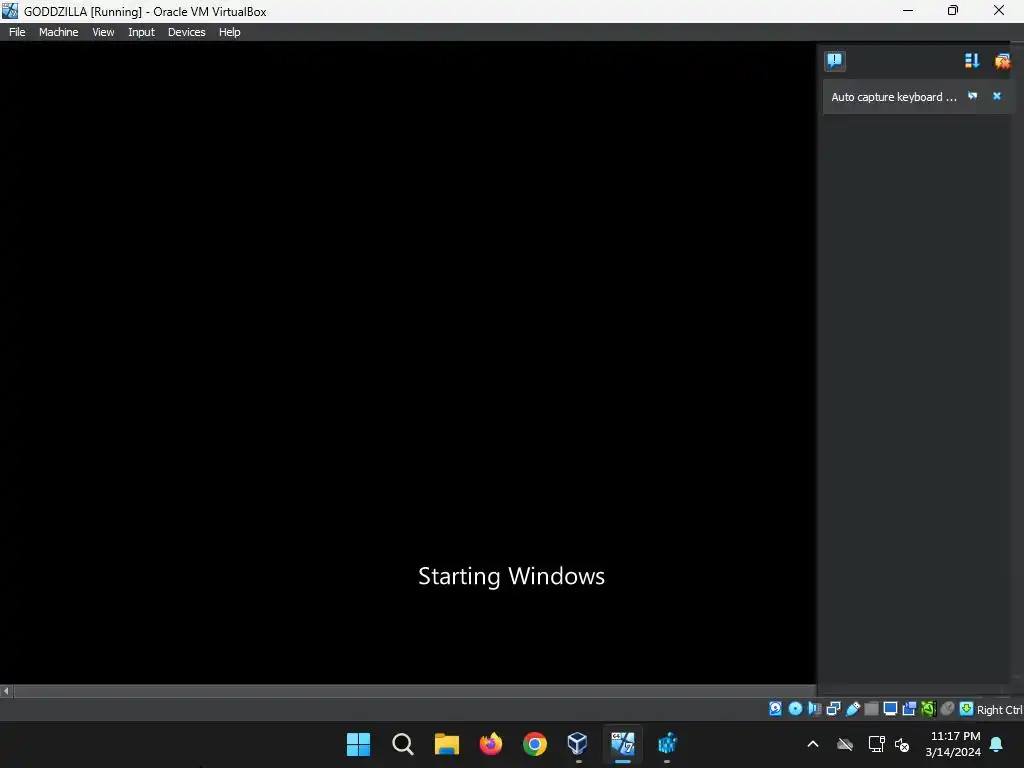Open the Devices menu
Viewport: 1024px width, 768px height.
pyautogui.click(x=186, y=32)
